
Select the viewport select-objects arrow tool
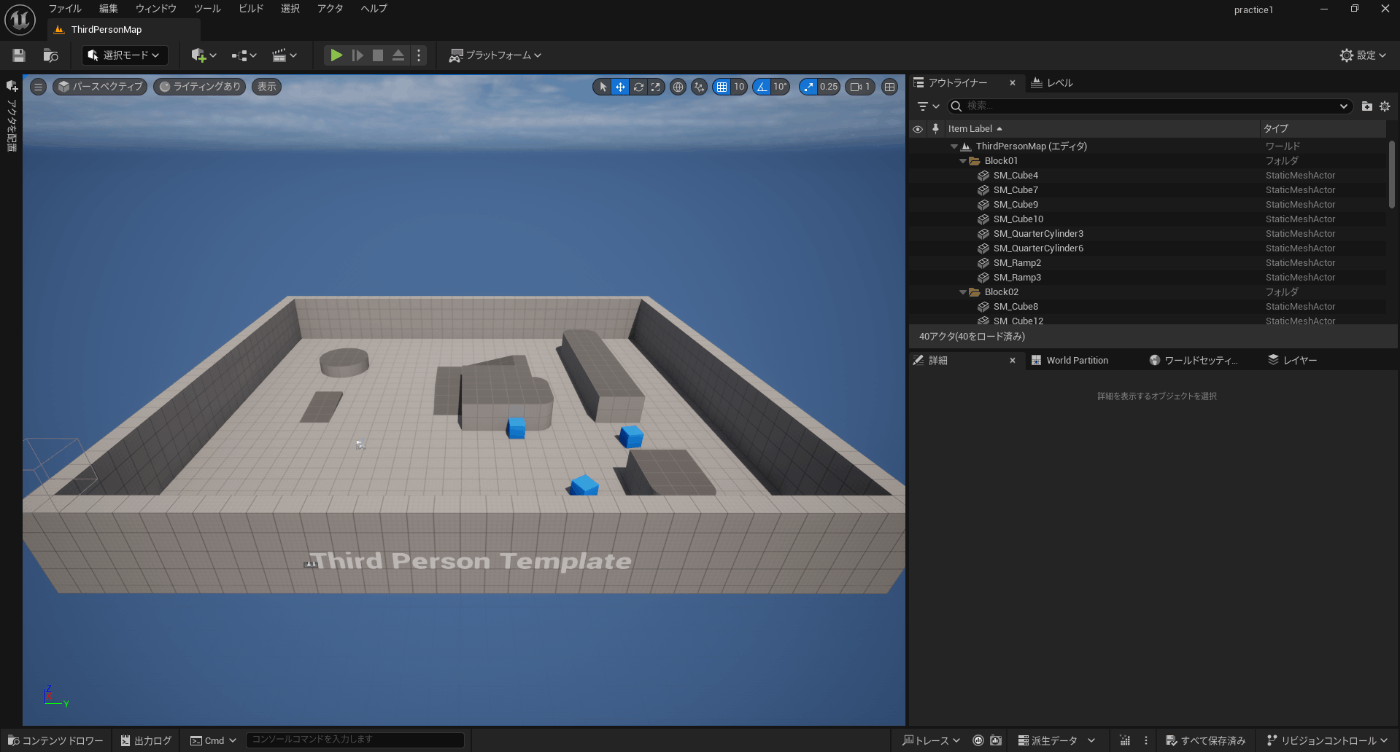pos(602,87)
